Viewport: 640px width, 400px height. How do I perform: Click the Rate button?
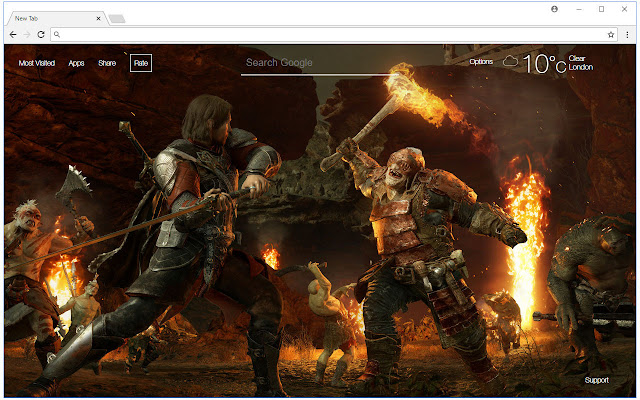click(141, 63)
